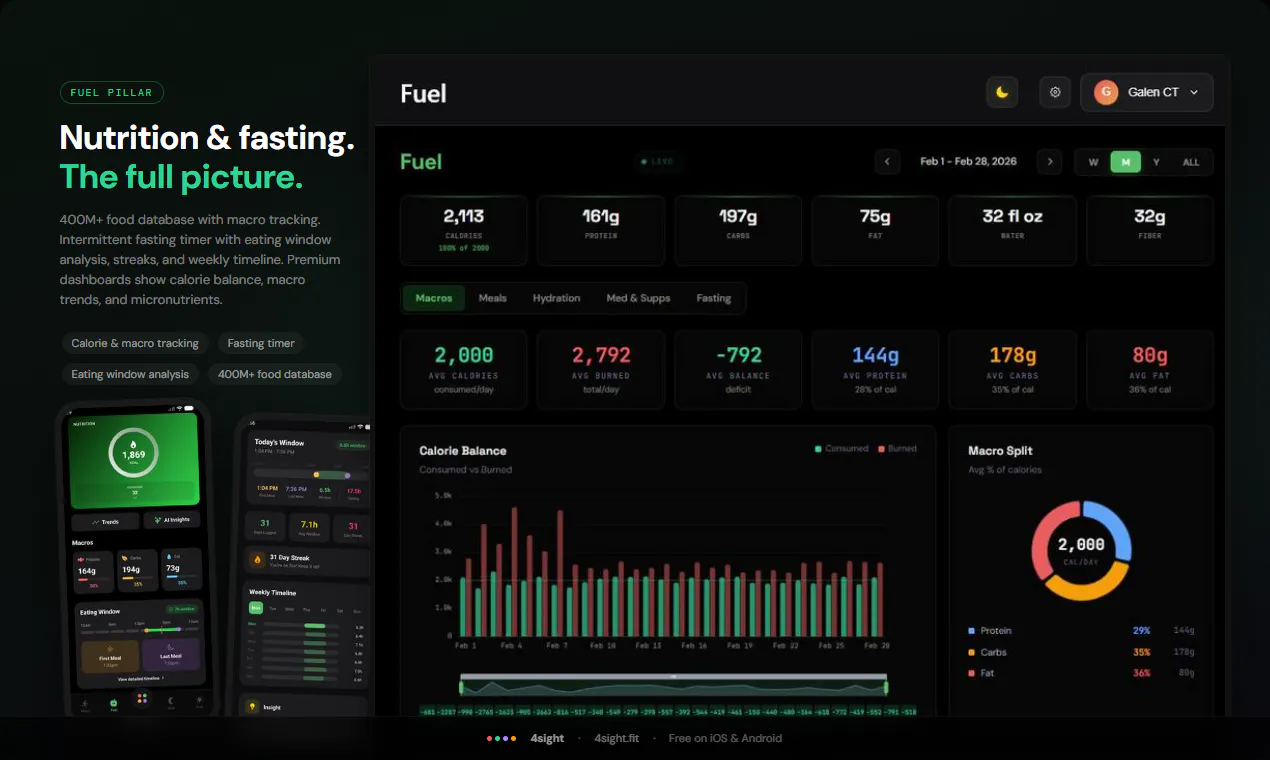Image resolution: width=1270 pixels, height=760 pixels.
Task: Switch to the Meals tab
Action: (493, 298)
